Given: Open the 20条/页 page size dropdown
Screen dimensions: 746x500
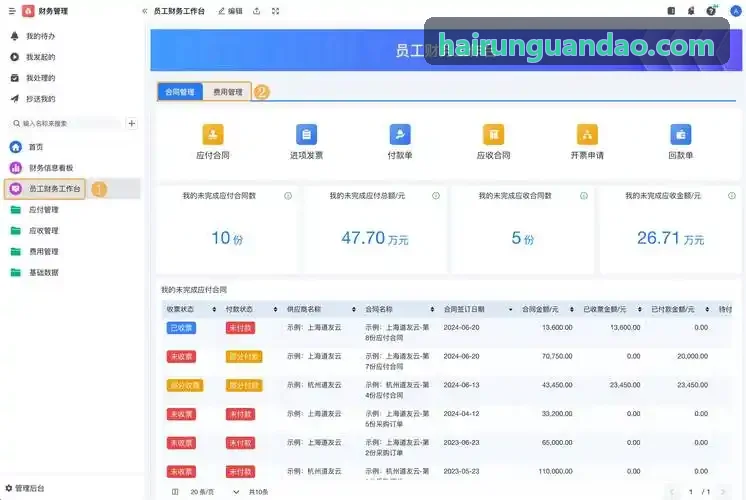Looking at the screenshot, I should (214, 492).
